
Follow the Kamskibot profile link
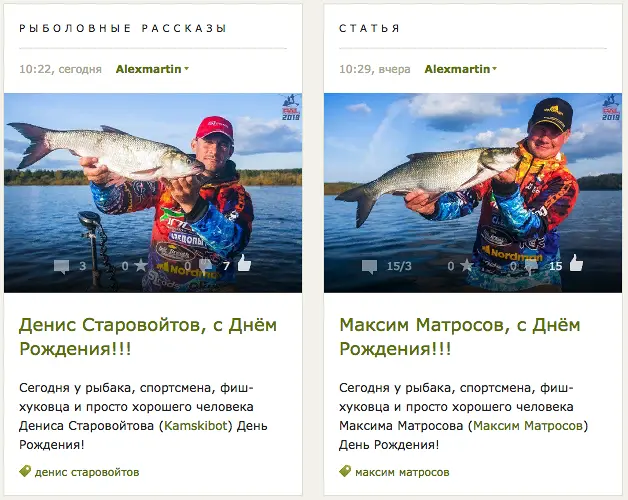point(196,425)
